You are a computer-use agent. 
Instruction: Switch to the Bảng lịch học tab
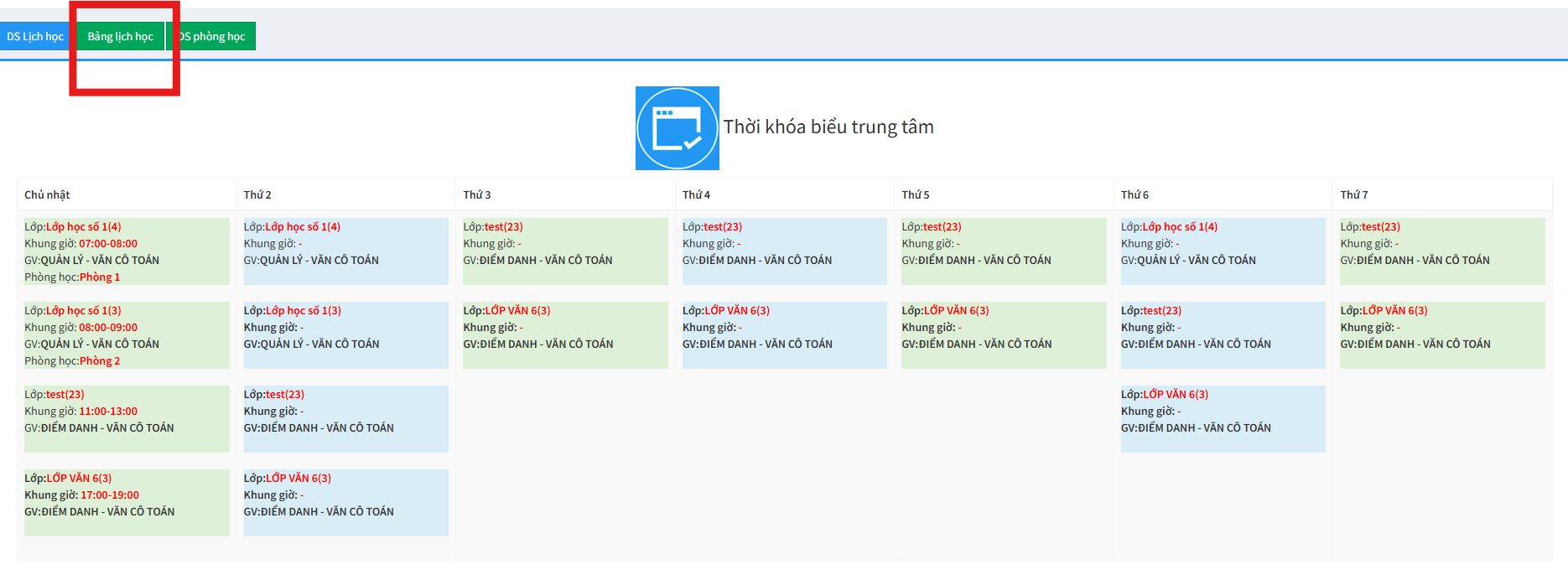pyautogui.click(x=120, y=36)
